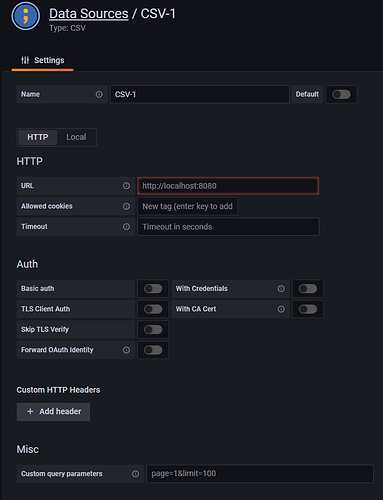The image size is (383, 500).
Task: Enable the Skip TLS Verify switch
Action: [153, 330]
